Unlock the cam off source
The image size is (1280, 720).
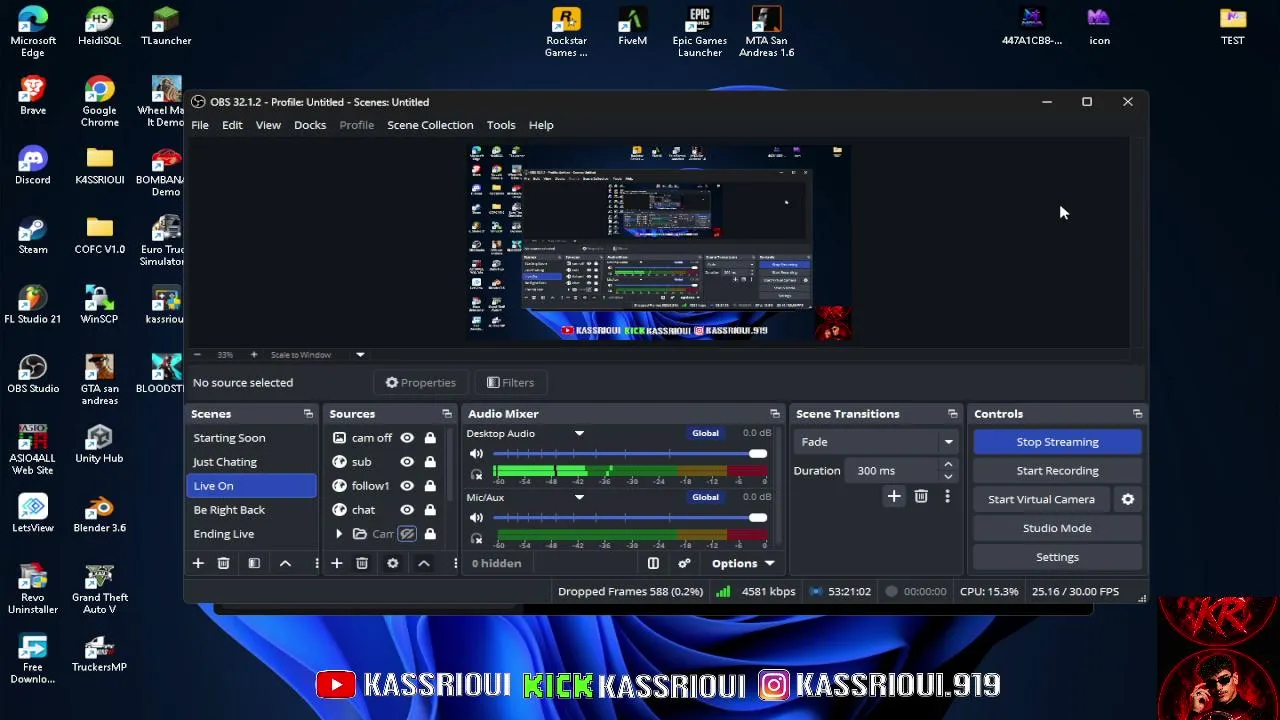430,438
